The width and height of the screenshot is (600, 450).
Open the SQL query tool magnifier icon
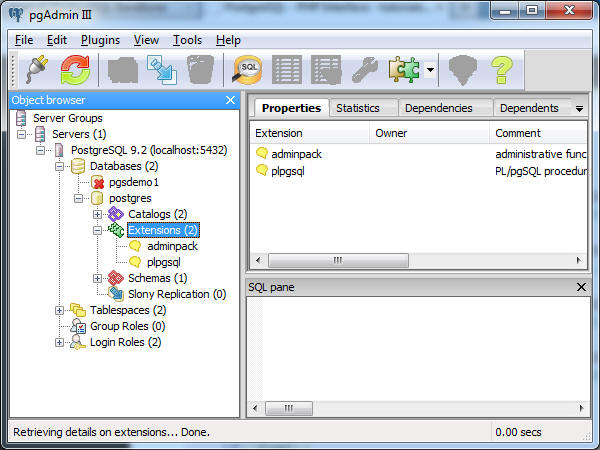coord(247,70)
